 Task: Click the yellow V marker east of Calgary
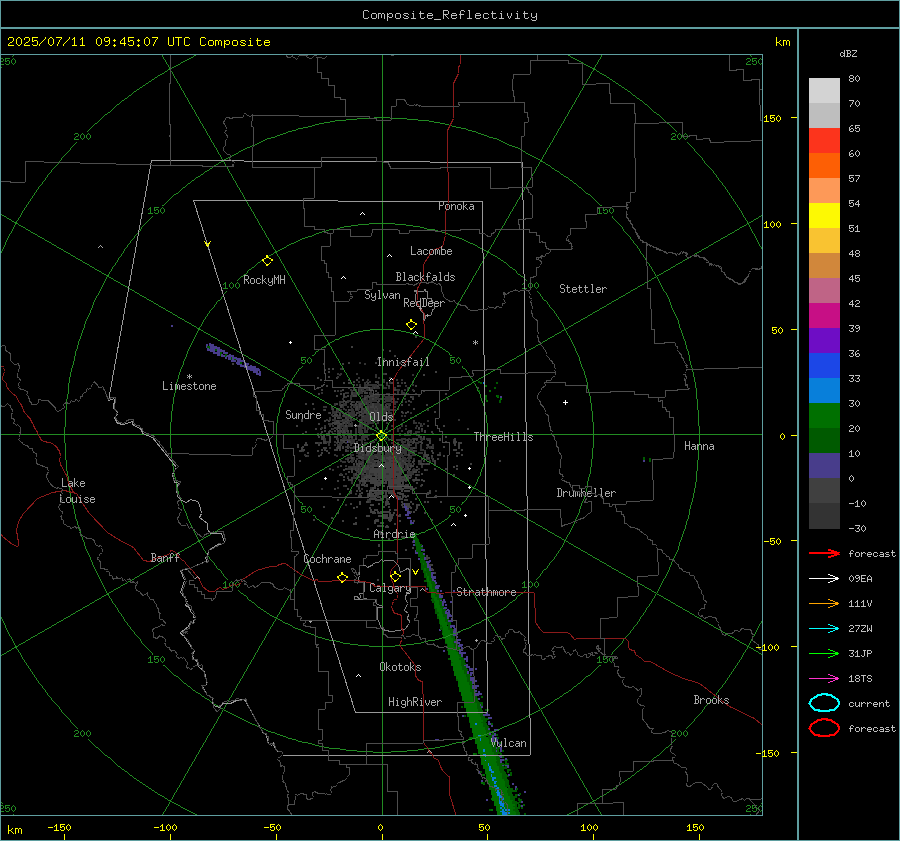tap(415, 572)
